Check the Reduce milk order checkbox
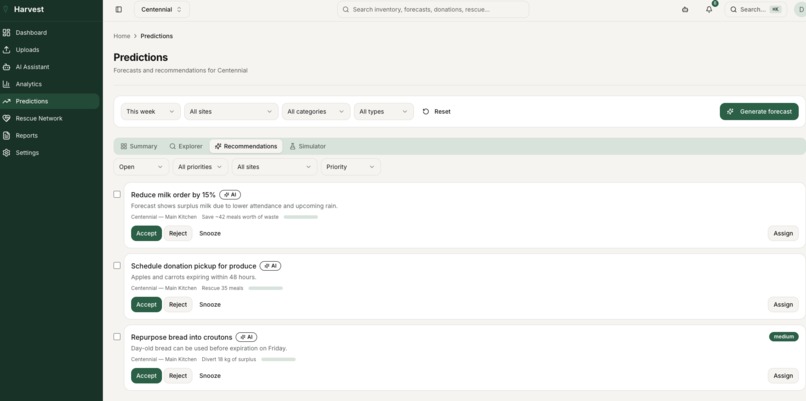Image resolution: width=806 pixels, height=401 pixels. [x=117, y=194]
